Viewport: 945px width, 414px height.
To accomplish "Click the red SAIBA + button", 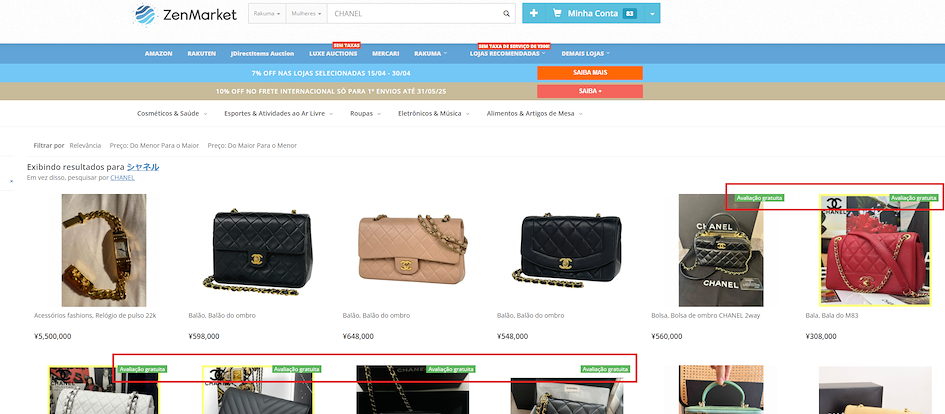I will point(590,91).
